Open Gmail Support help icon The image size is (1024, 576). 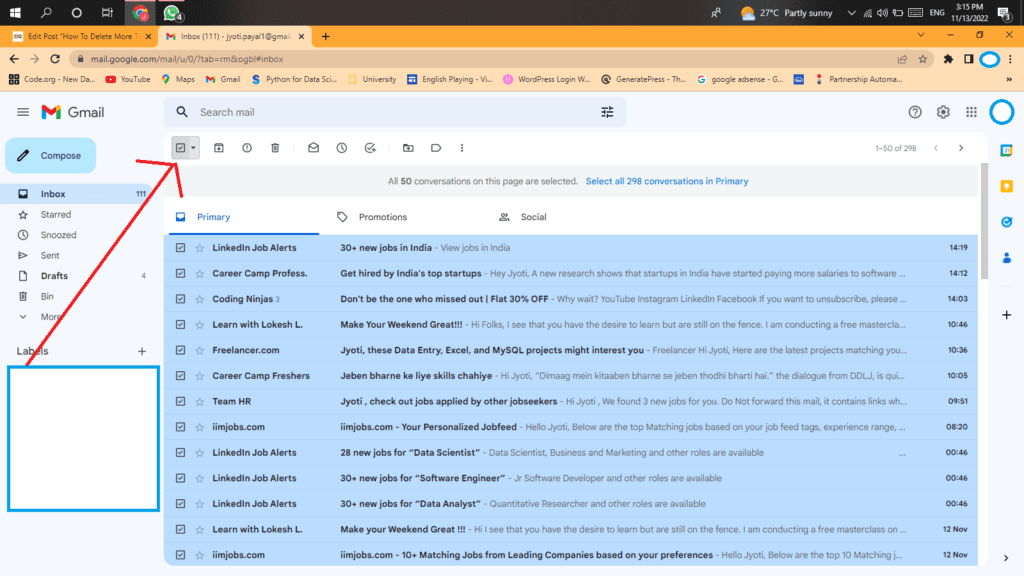point(915,112)
